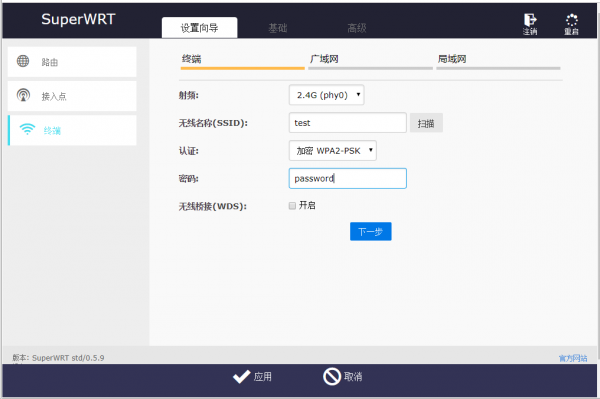The image size is (600, 399).
Task: Open the 官方网站 official website link
Action: 573,358
